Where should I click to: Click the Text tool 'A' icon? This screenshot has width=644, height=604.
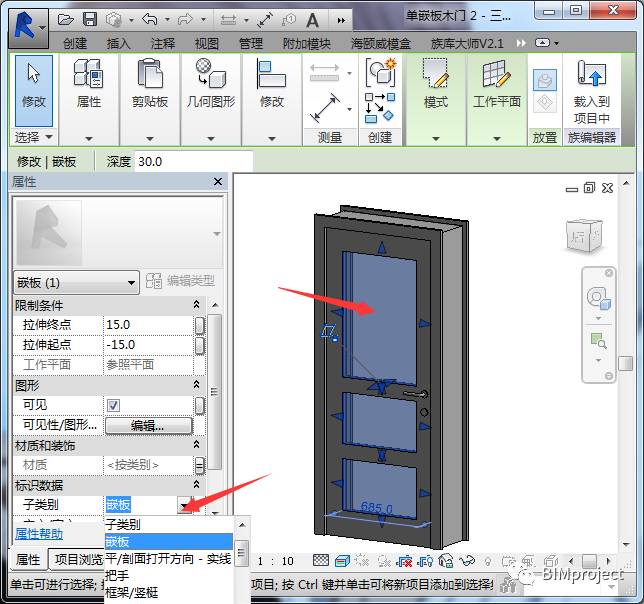(x=312, y=20)
